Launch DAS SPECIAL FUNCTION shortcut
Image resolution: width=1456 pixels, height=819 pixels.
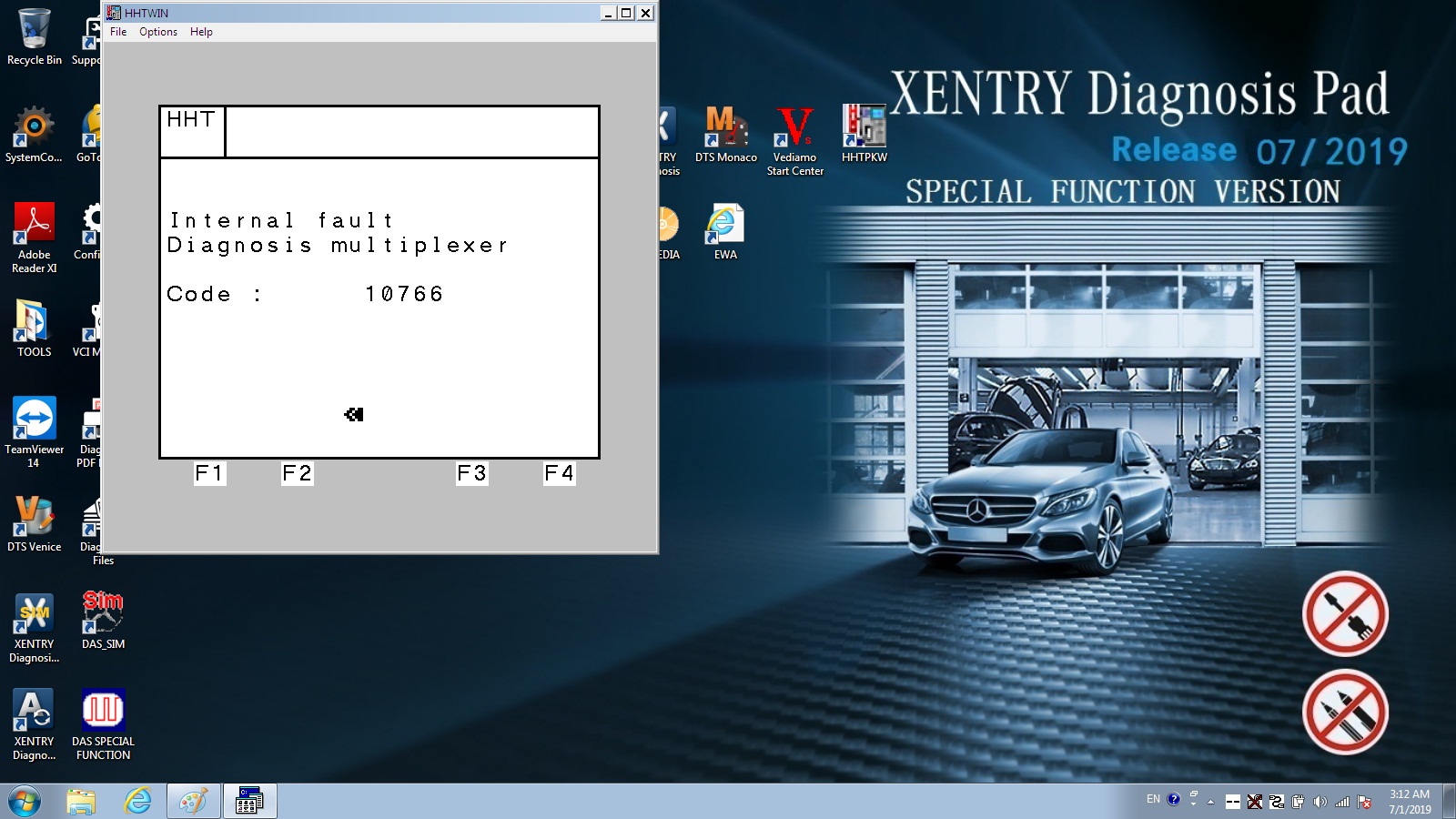tap(104, 725)
